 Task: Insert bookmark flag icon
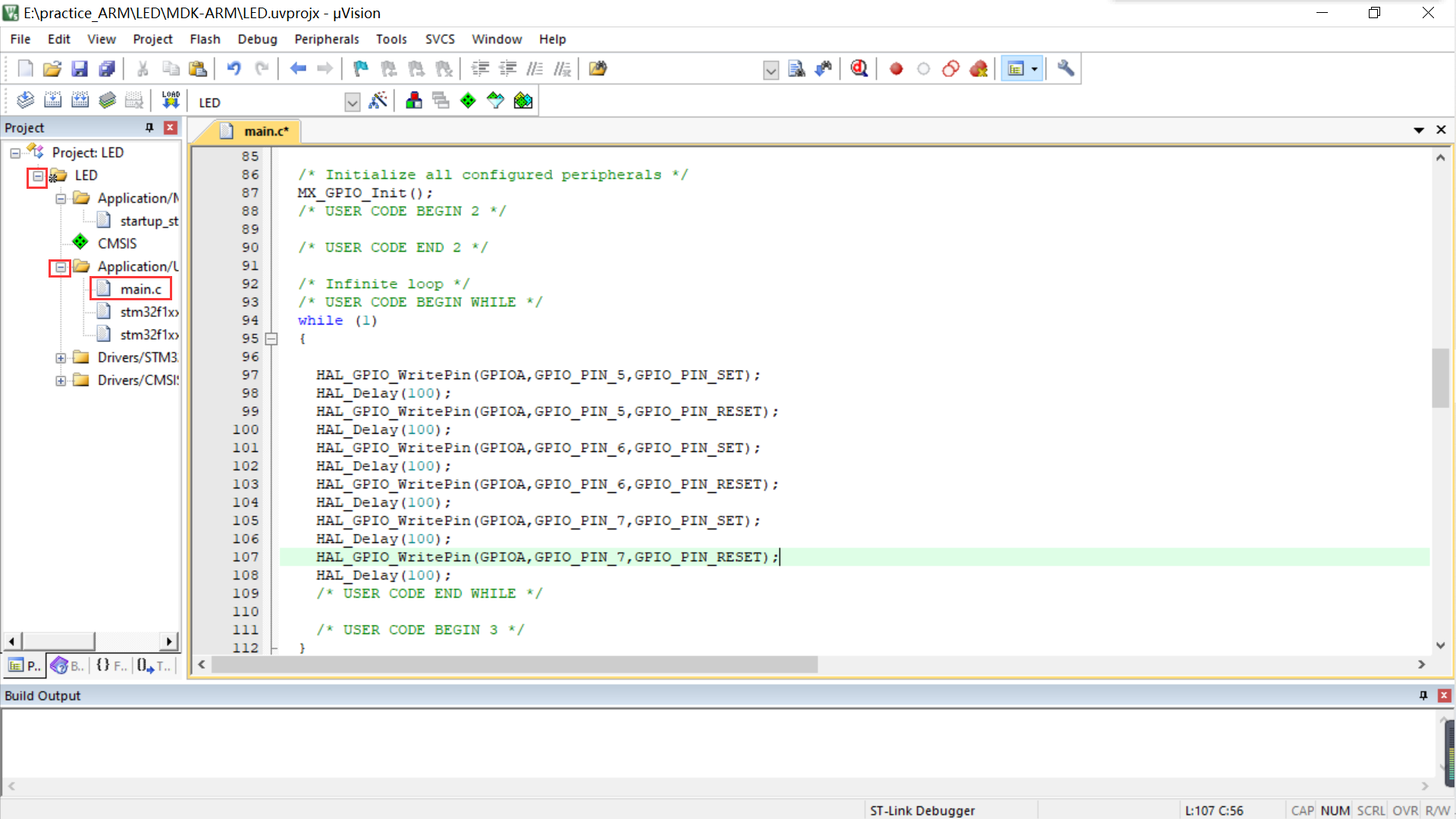coord(361,69)
